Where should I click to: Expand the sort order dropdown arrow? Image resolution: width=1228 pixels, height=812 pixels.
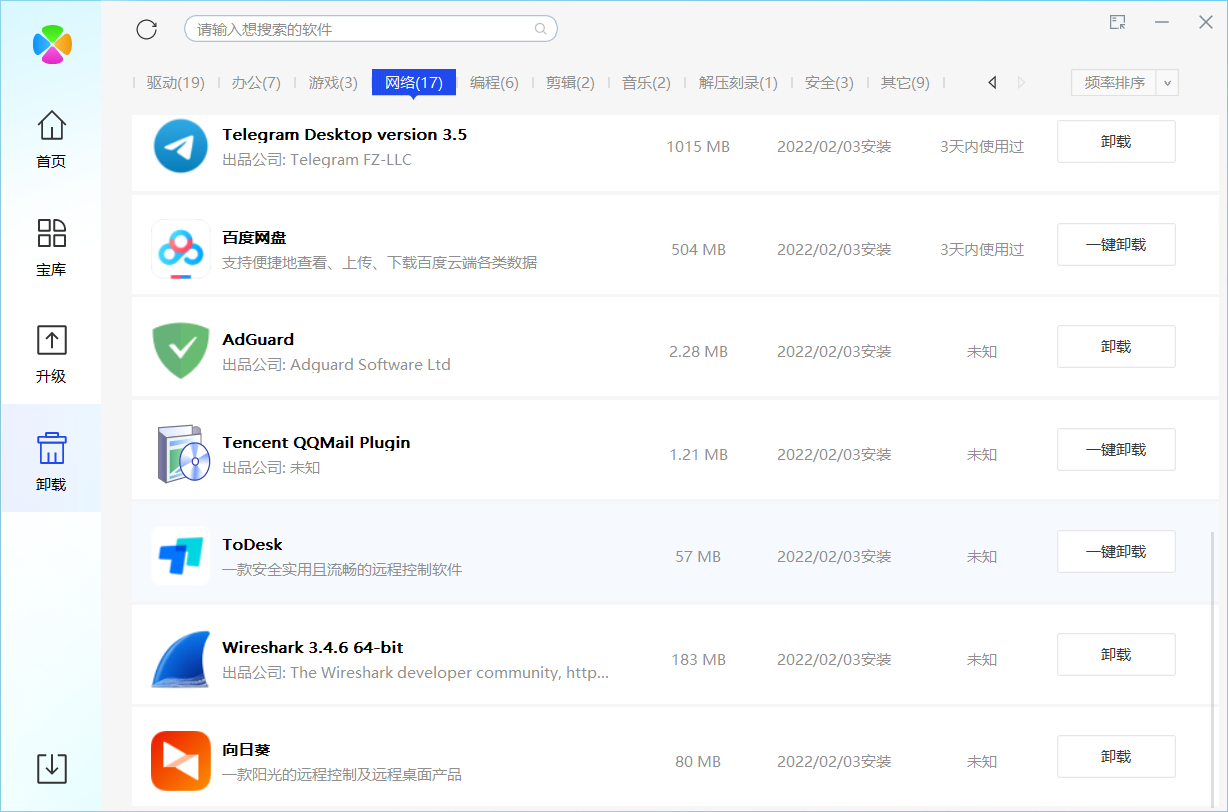pyautogui.click(x=1168, y=82)
